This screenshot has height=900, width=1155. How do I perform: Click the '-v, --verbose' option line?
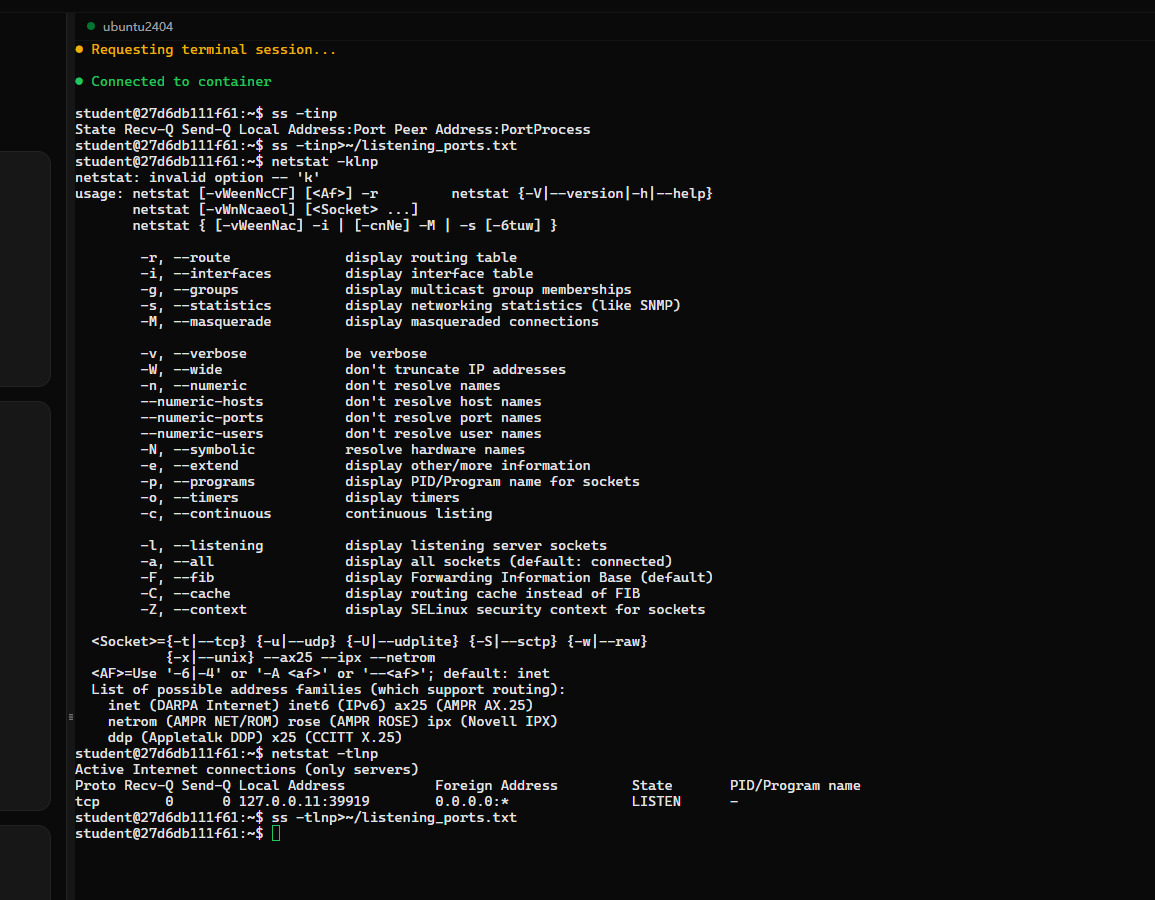click(x=284, y=354)
